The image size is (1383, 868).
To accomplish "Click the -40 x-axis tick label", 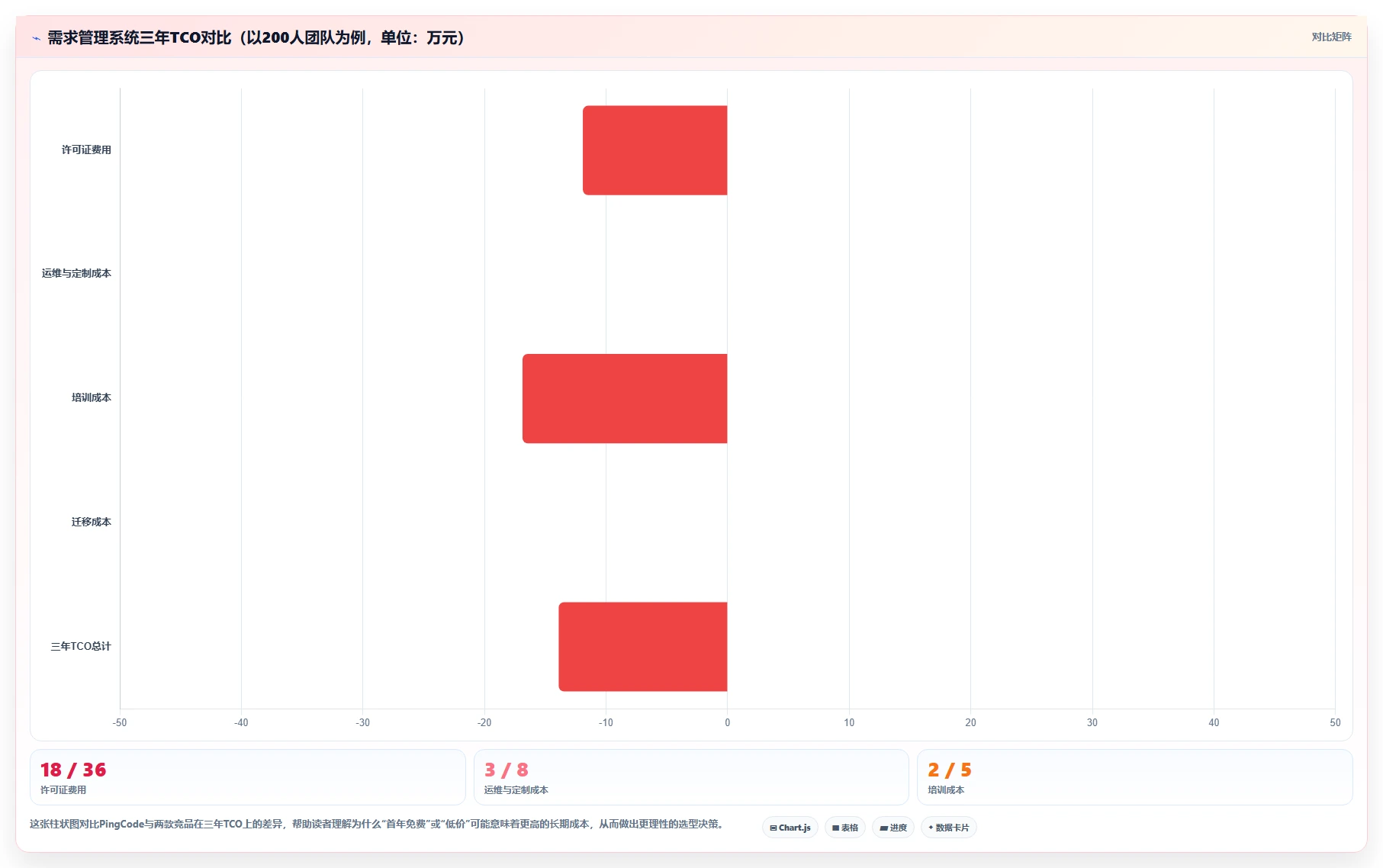I will [241, 723].
